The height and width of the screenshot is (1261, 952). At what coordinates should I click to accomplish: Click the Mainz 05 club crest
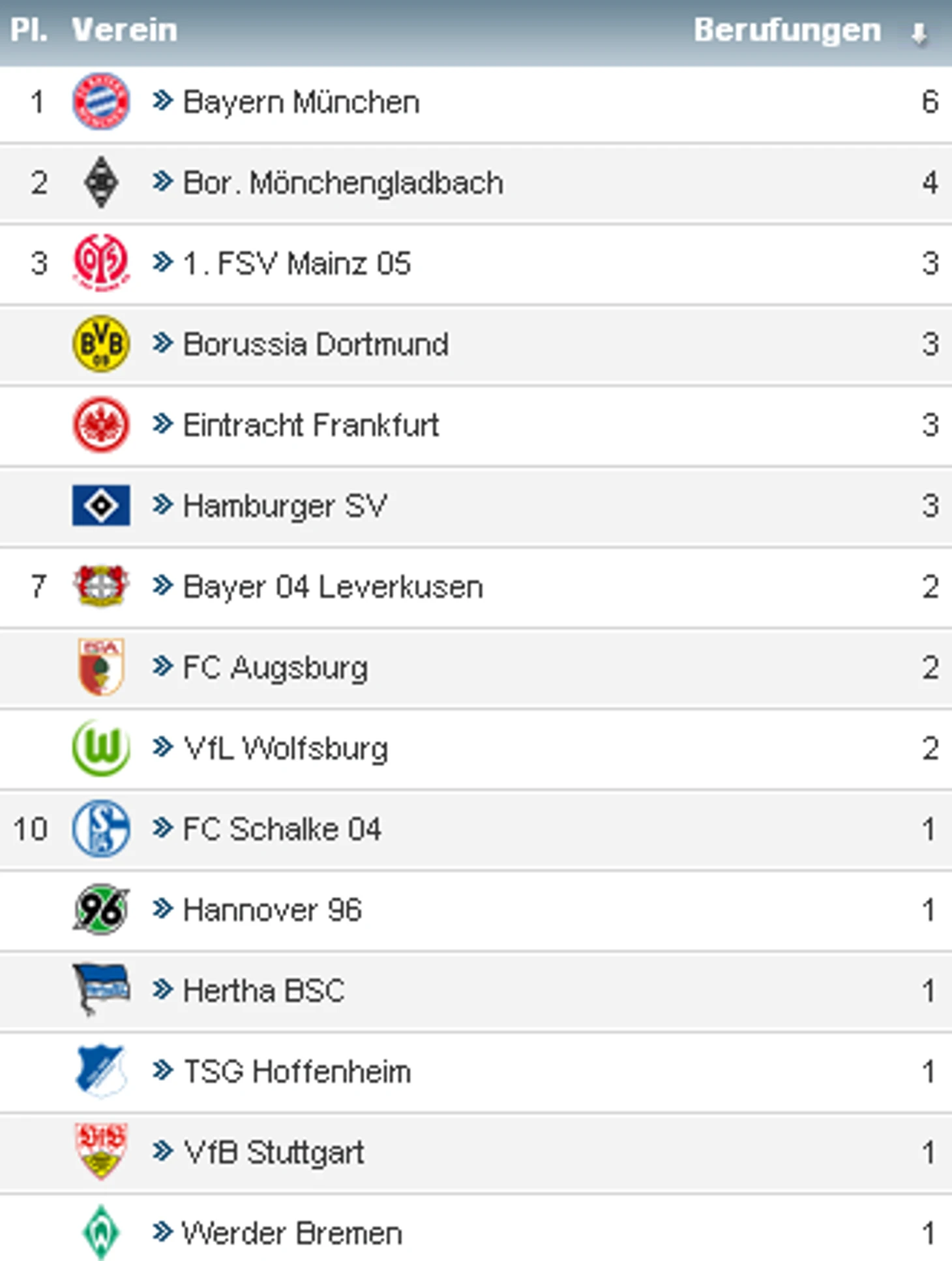tap(101, 263)
